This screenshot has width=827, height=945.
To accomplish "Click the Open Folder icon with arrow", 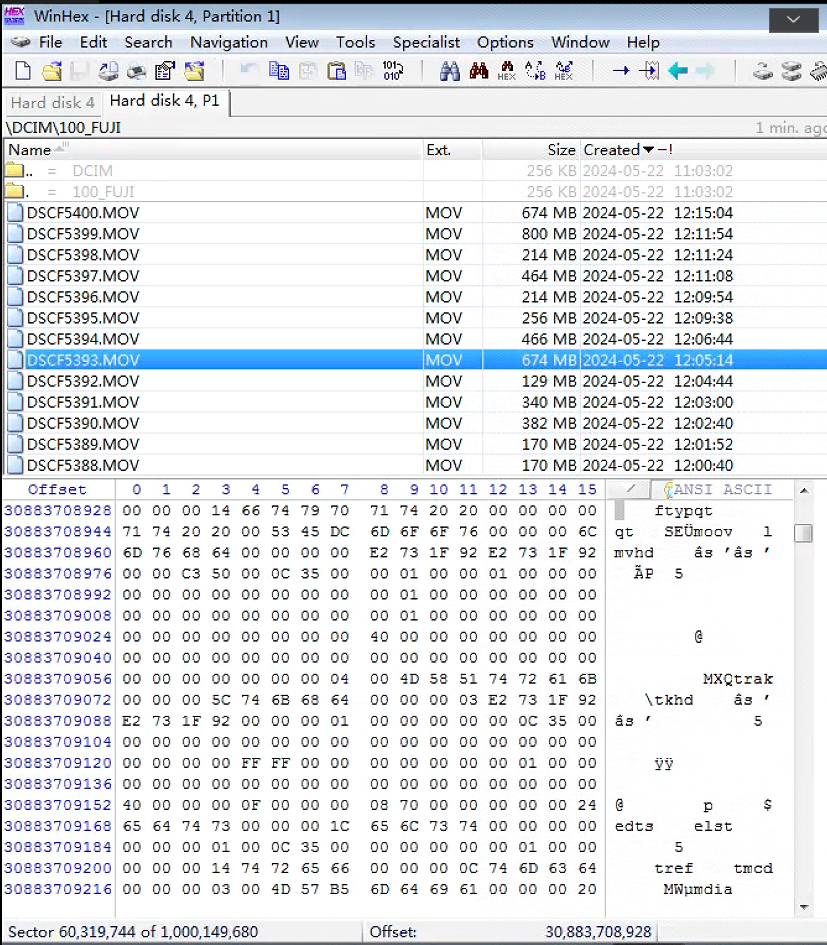I will pyautogui.click(x=194, y=71).
